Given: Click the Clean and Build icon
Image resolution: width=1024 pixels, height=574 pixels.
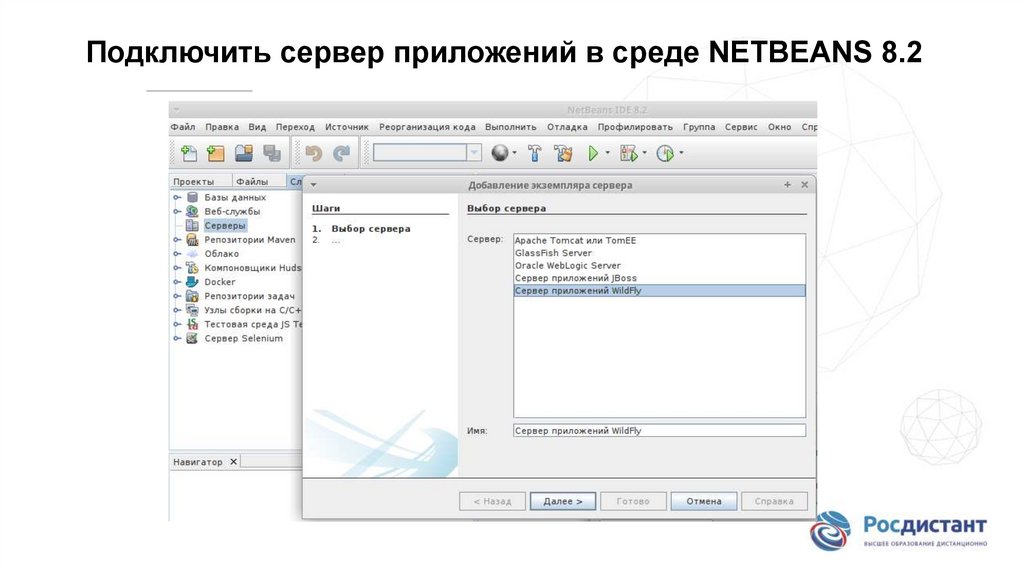Looking at the screenshot, I should click(563, 153).
